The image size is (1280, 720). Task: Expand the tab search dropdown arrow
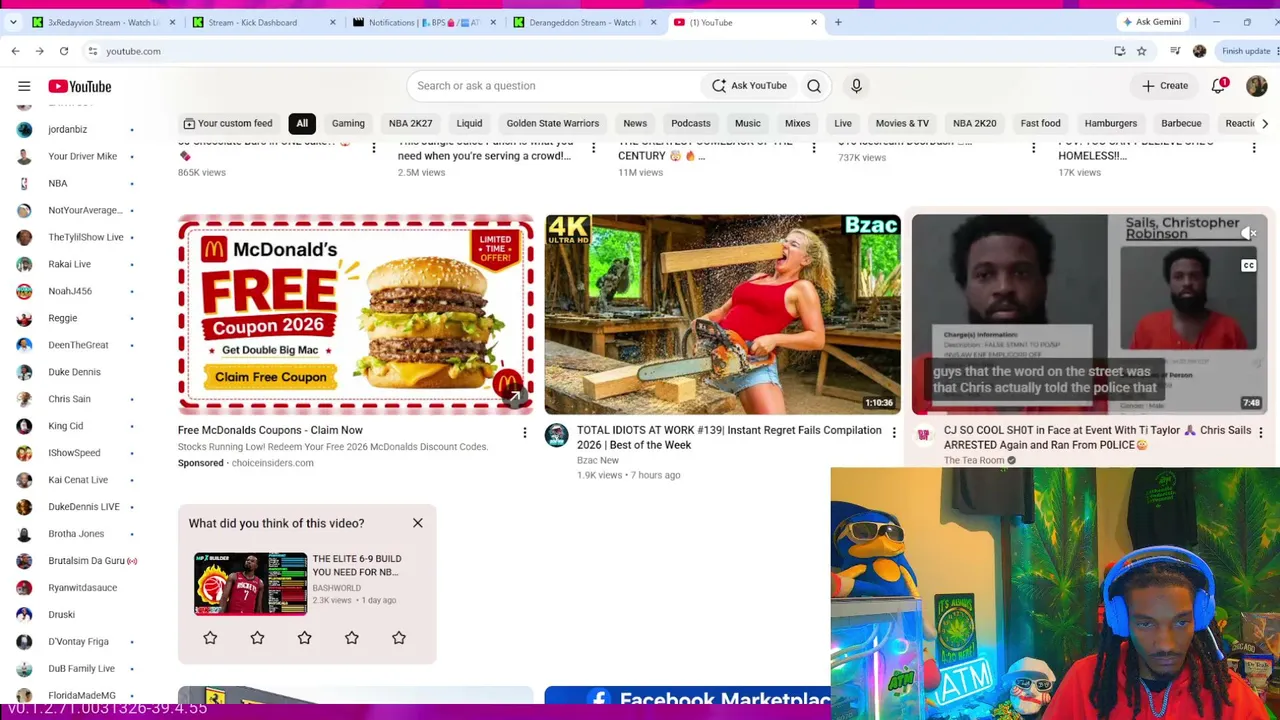(13, 22)
